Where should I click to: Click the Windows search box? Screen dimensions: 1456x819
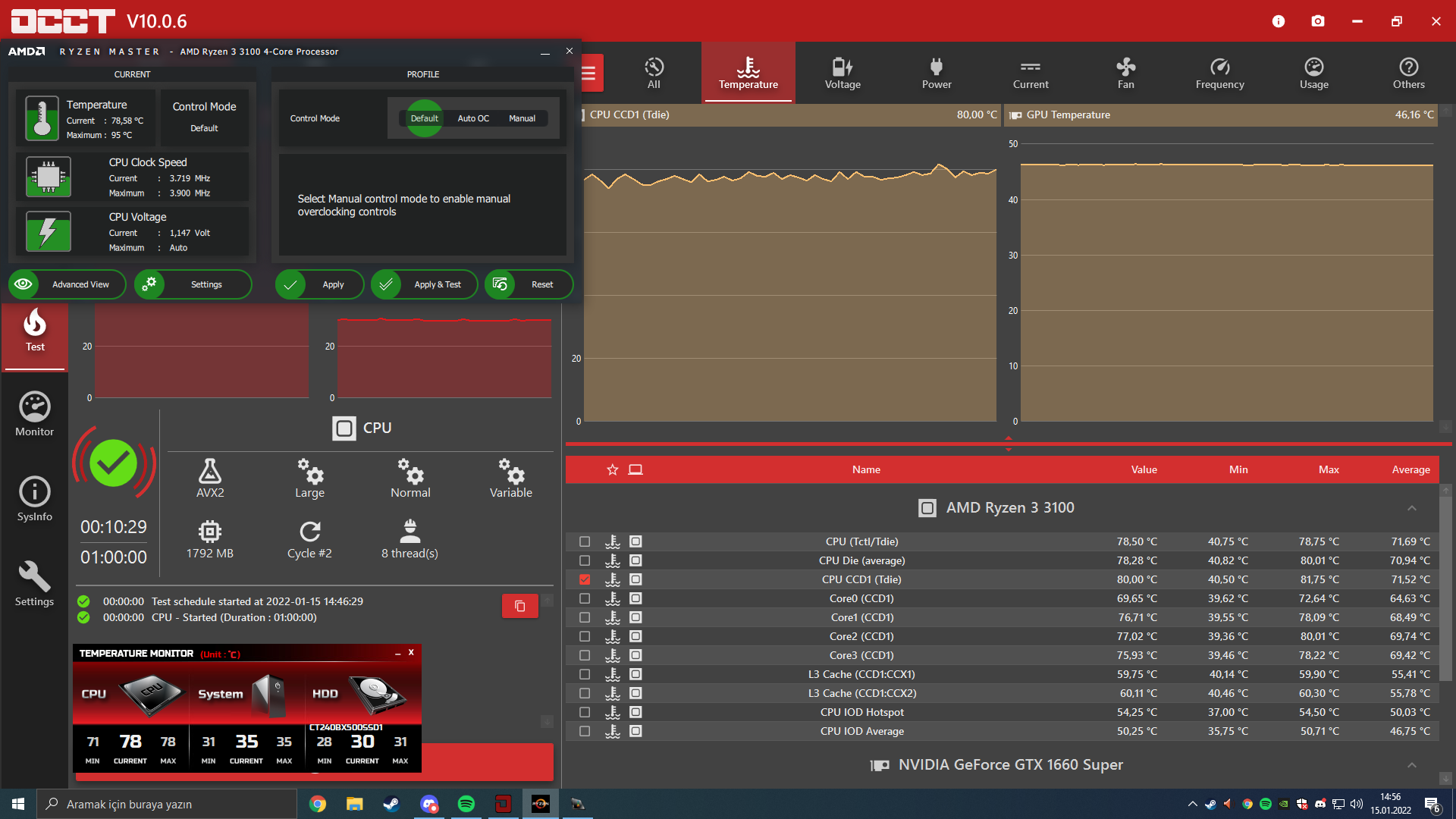tap(167, 804)
